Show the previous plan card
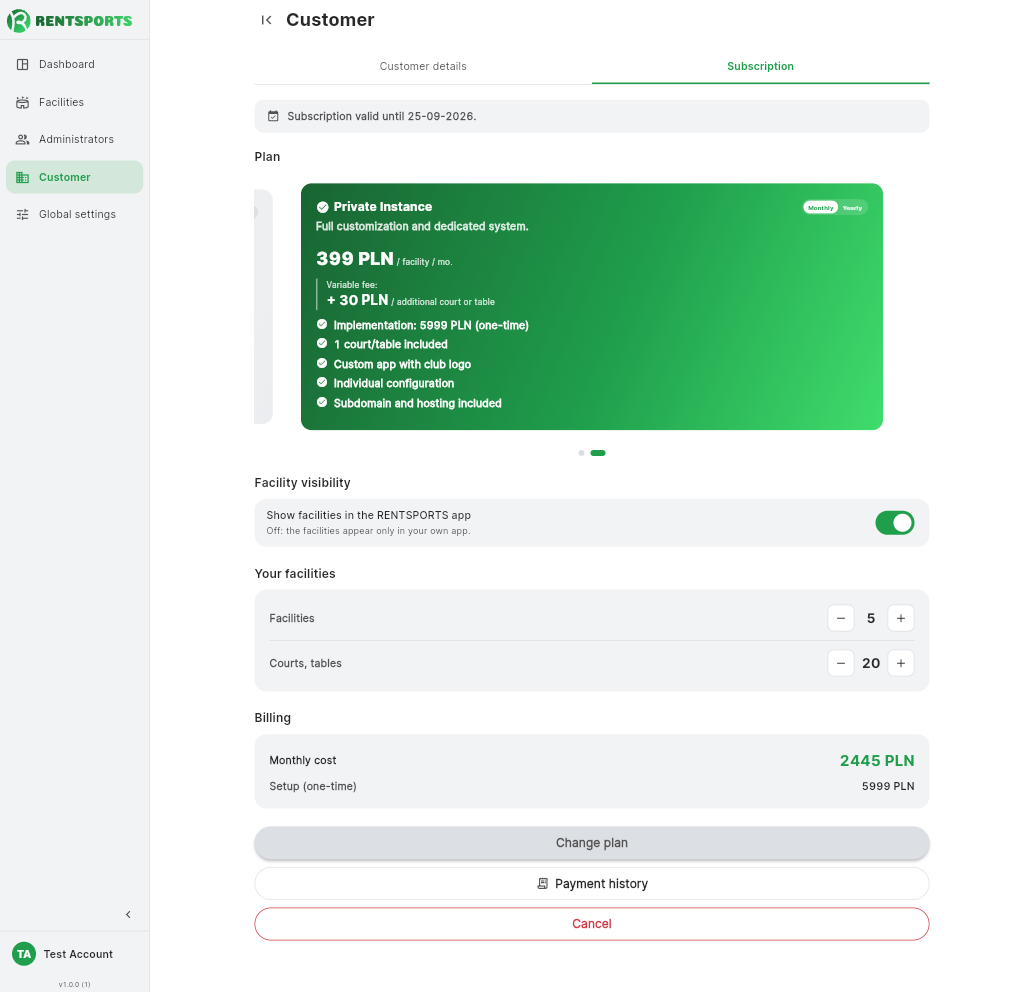 pos(263,307)
